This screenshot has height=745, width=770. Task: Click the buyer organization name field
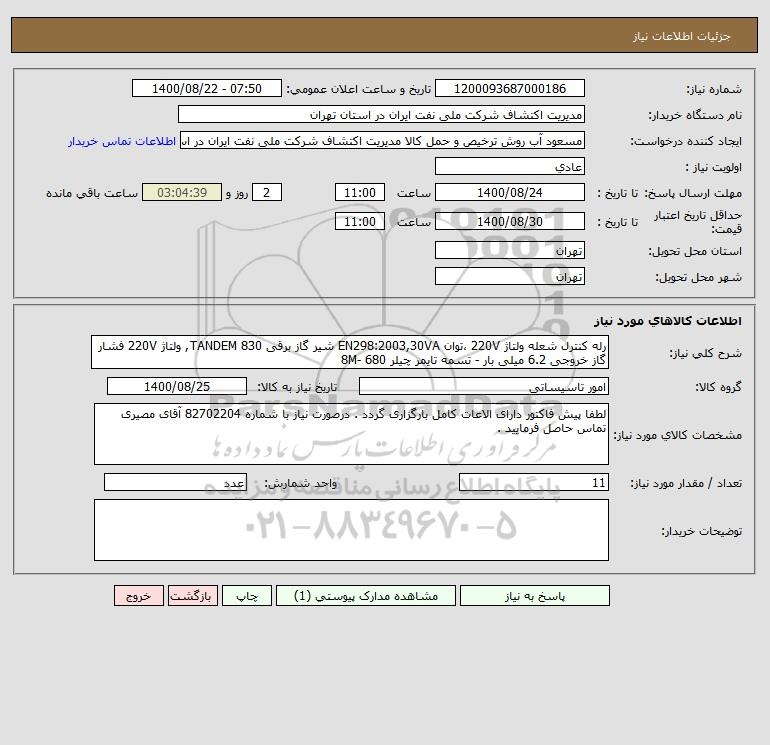(x=381, y=114)
